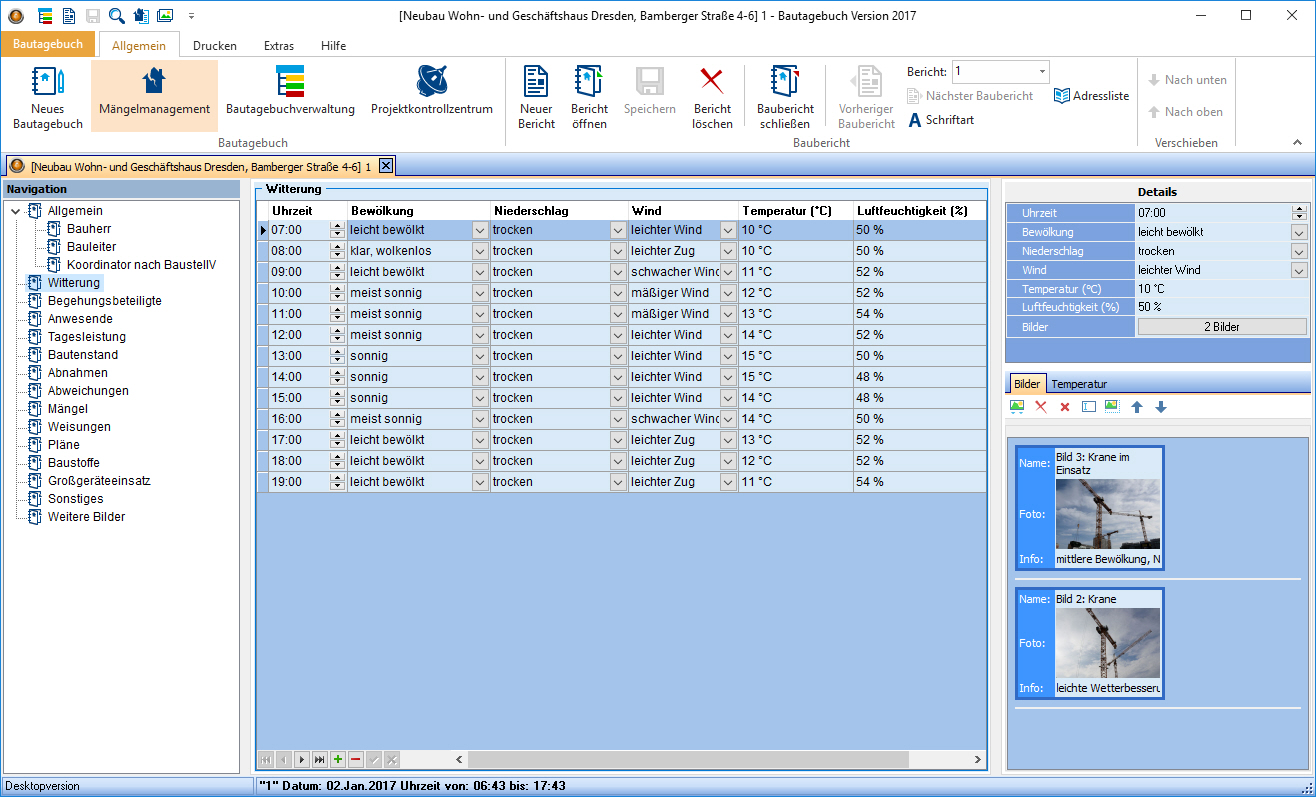The width and height of the screenshot is (1316, 797).
Task: Select Großgeräteeinsatz in navigation tree
Action: 99,481
